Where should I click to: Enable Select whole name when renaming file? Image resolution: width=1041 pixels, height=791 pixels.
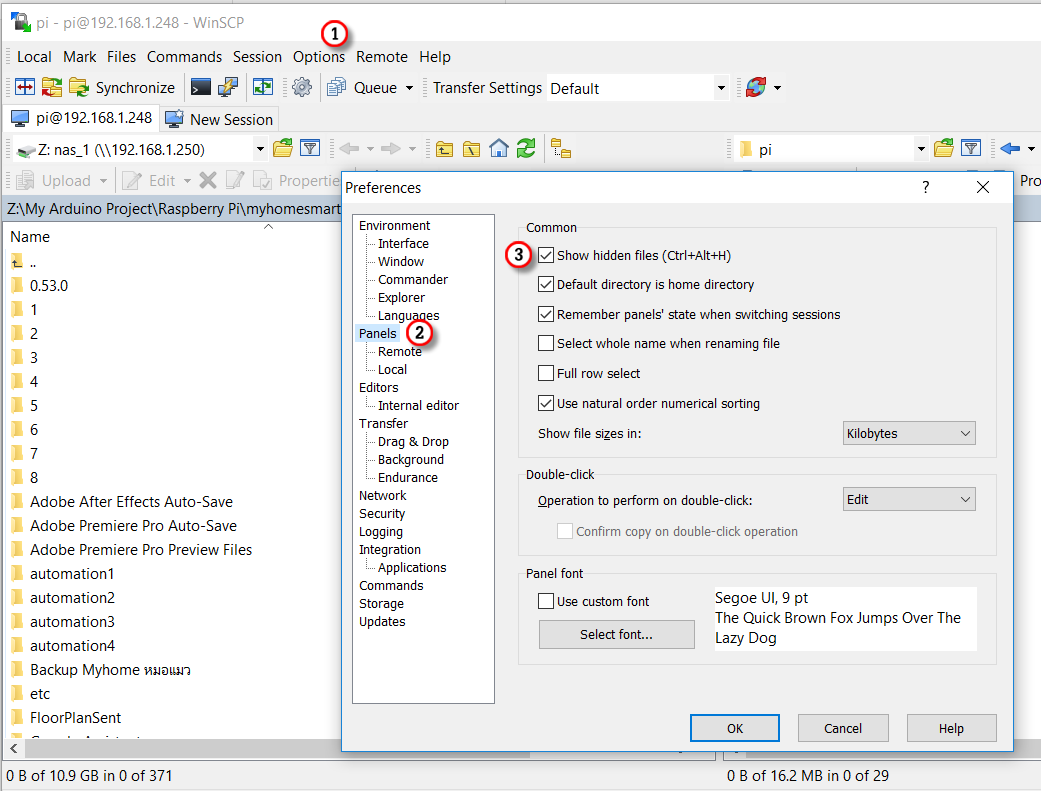coord(546,343)
